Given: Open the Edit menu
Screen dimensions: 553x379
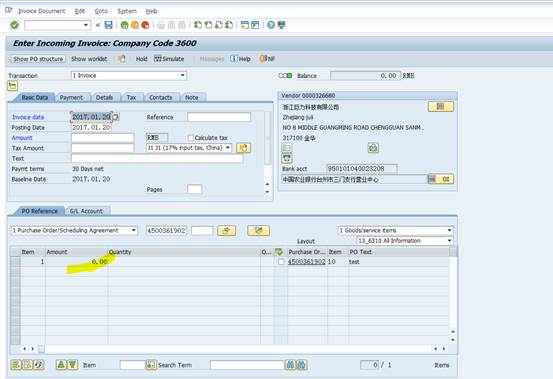Looking at the screenshot, I should coord(80,11).
